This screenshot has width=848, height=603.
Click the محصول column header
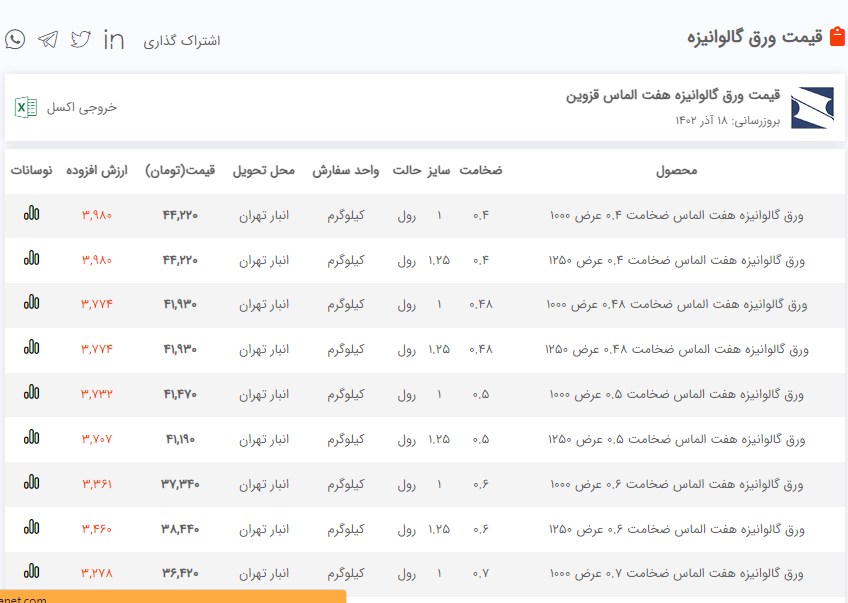click(677, 171)
